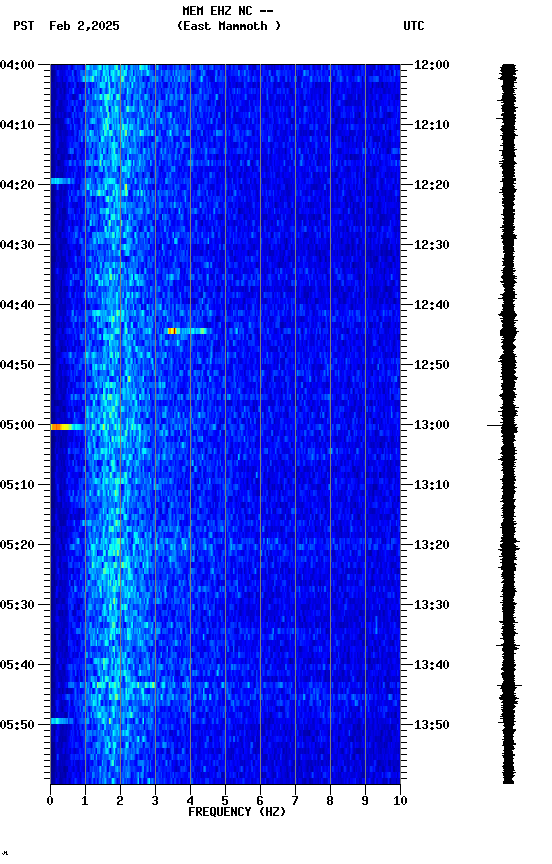
Task: Click the frequency axis label '8'
Action: click(x=330, y=801)
